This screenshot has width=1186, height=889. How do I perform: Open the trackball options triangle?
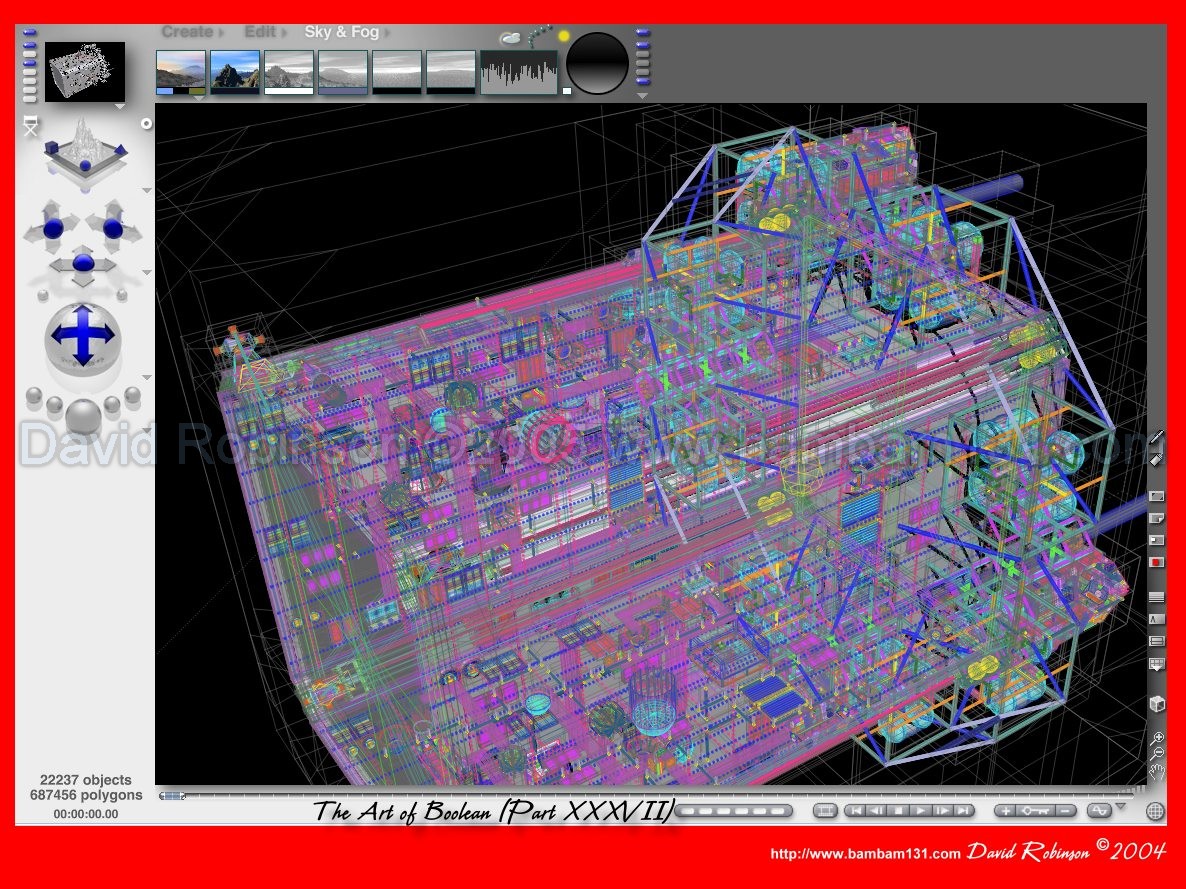(146, 377)
